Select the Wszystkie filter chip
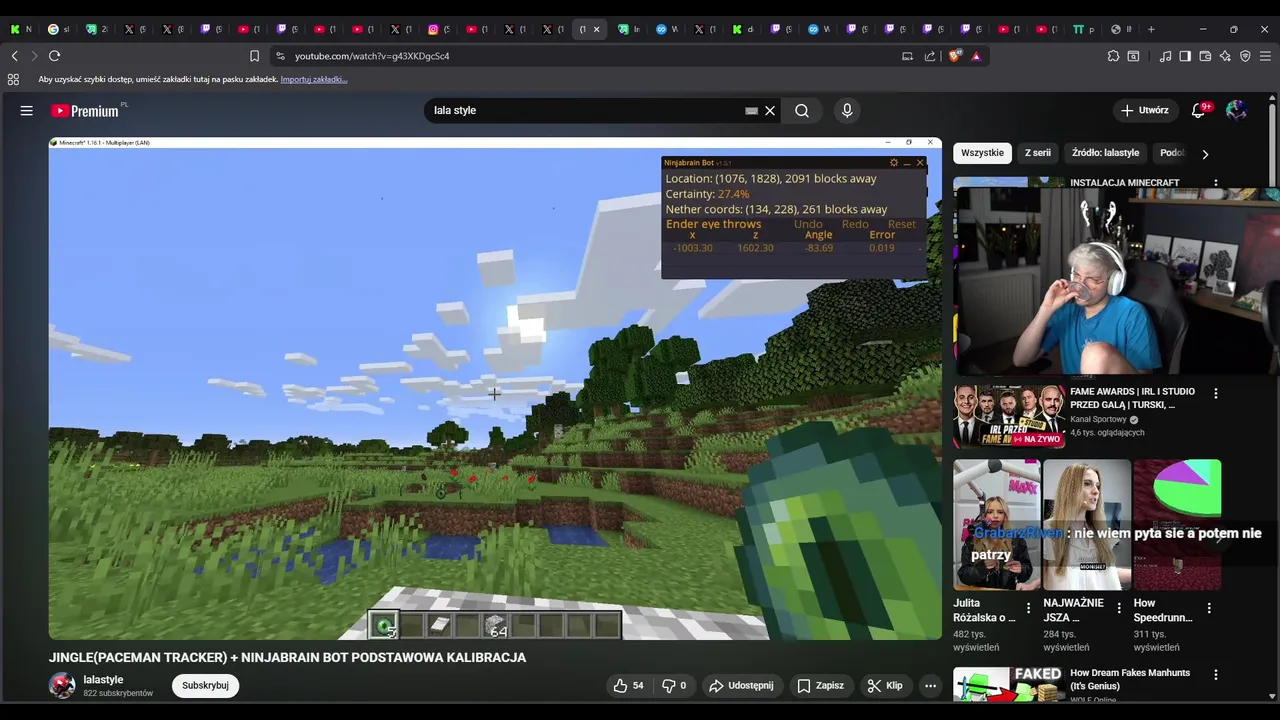1280x720 pixels. (982, 153)
